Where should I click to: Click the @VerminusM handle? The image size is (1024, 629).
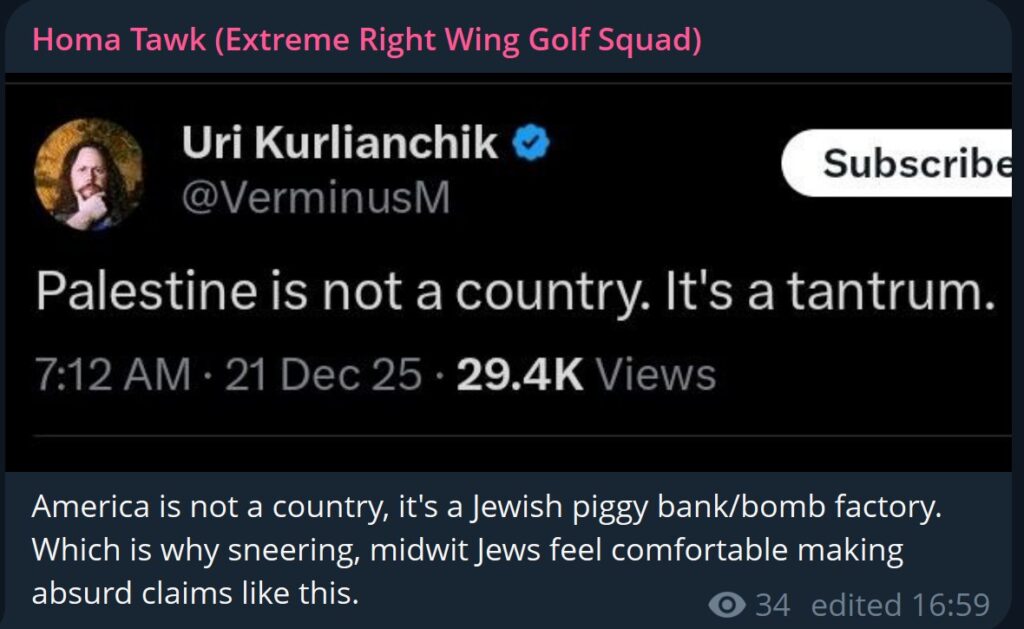(x=315, y=199)
